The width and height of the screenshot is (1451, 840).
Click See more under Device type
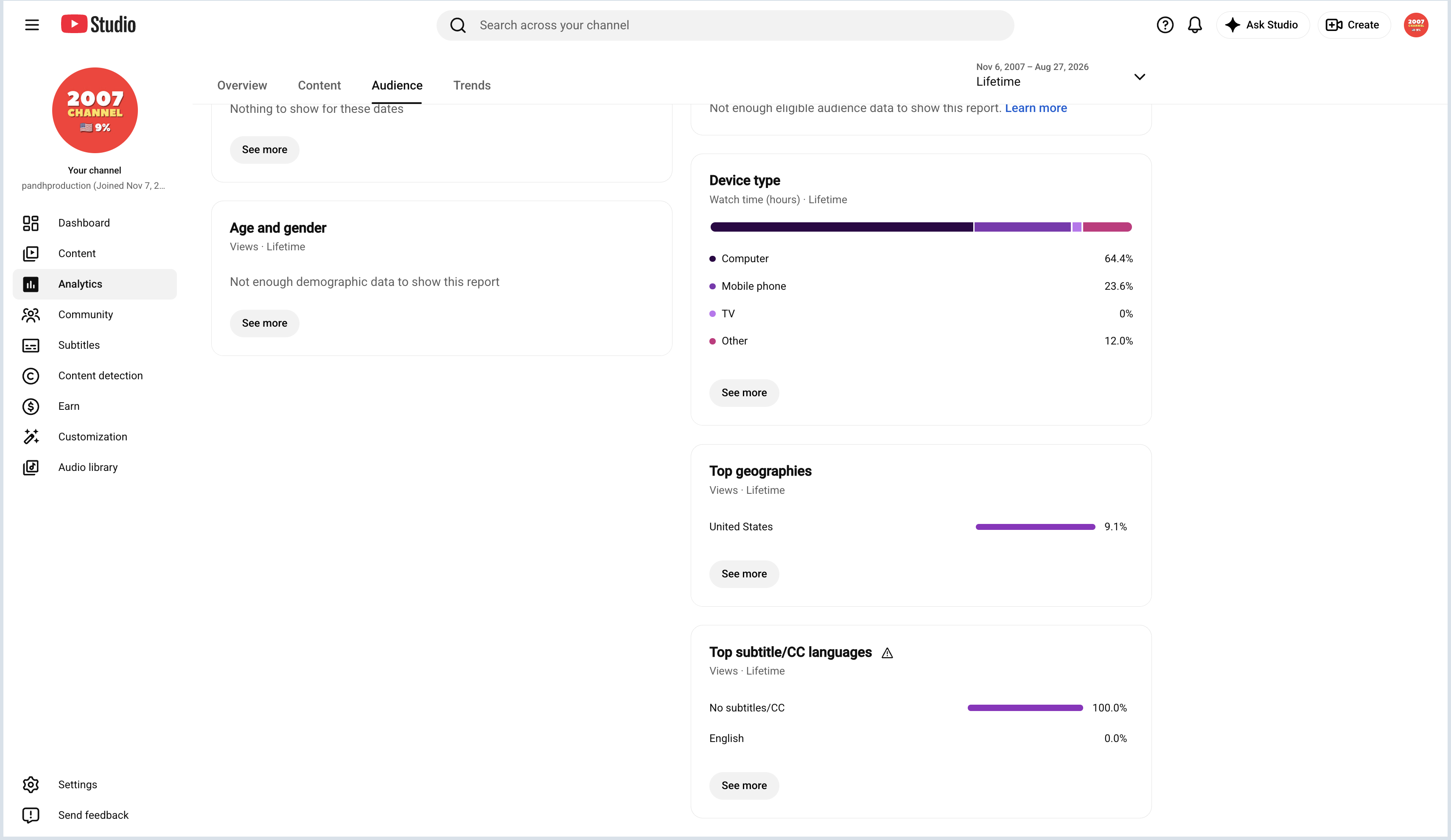[744, 393]
